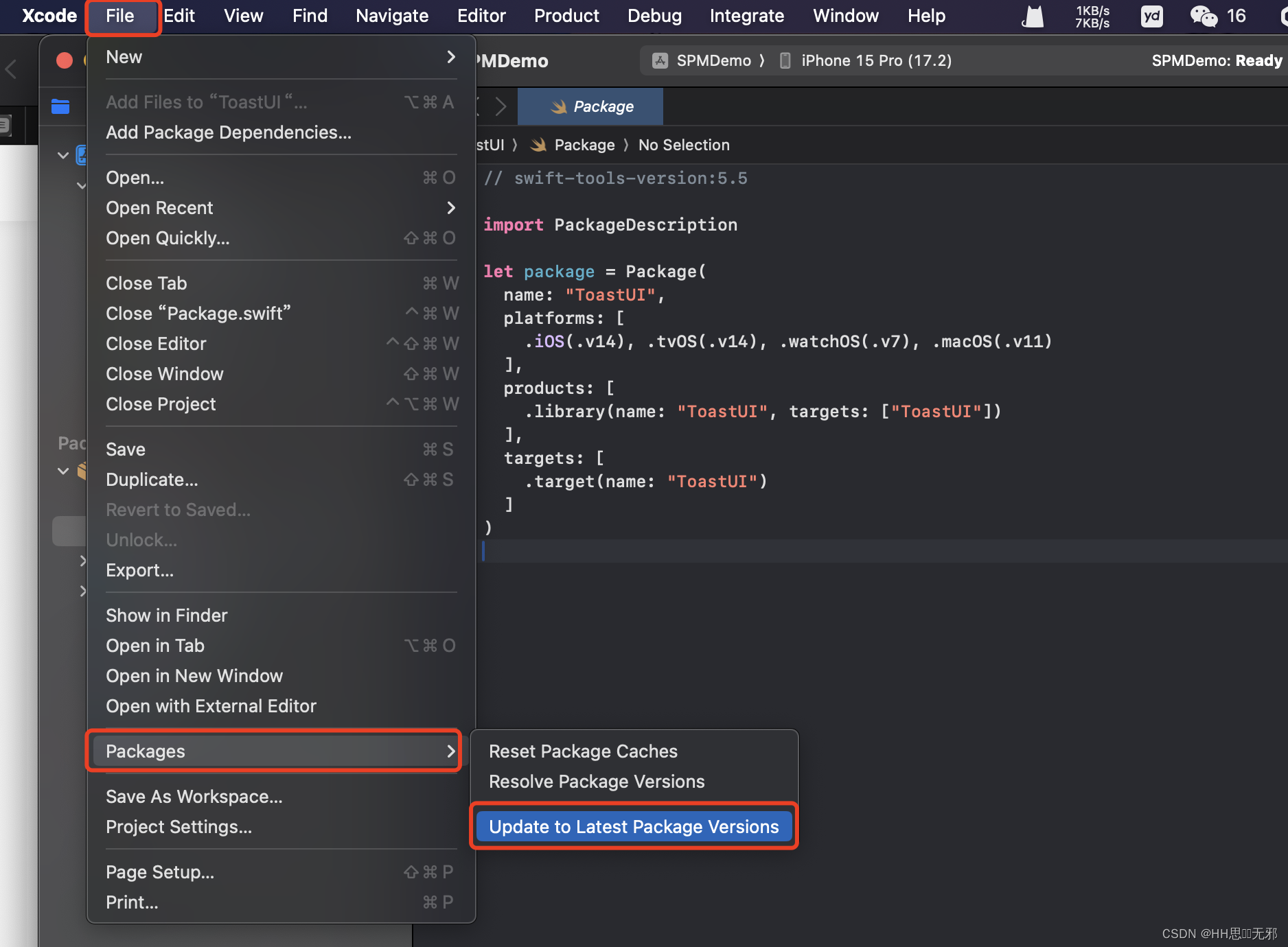Image resolution: width=1288 pixels, height=947 pixels.
Task: Click the .target(name: "ToastUI") line
Action: tap(645, 481)
